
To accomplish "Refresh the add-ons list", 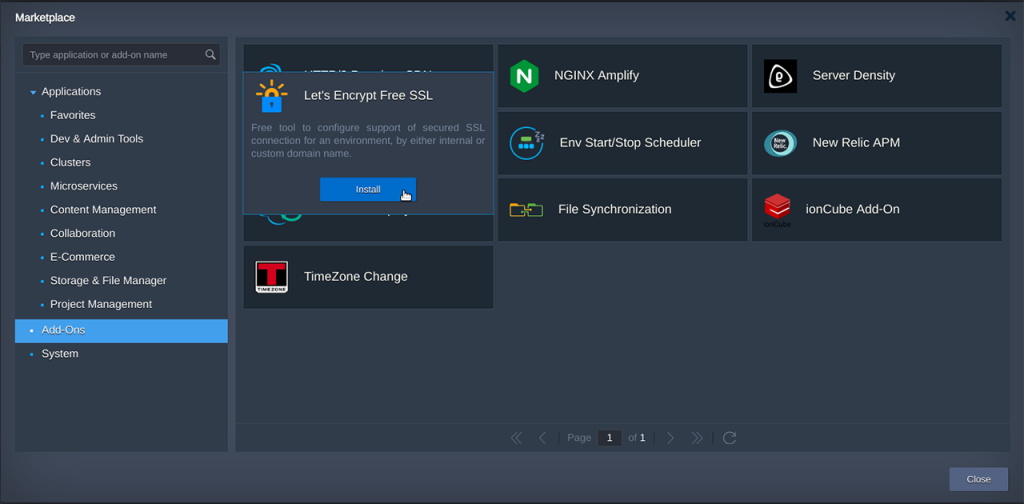I will pos(729,438).
